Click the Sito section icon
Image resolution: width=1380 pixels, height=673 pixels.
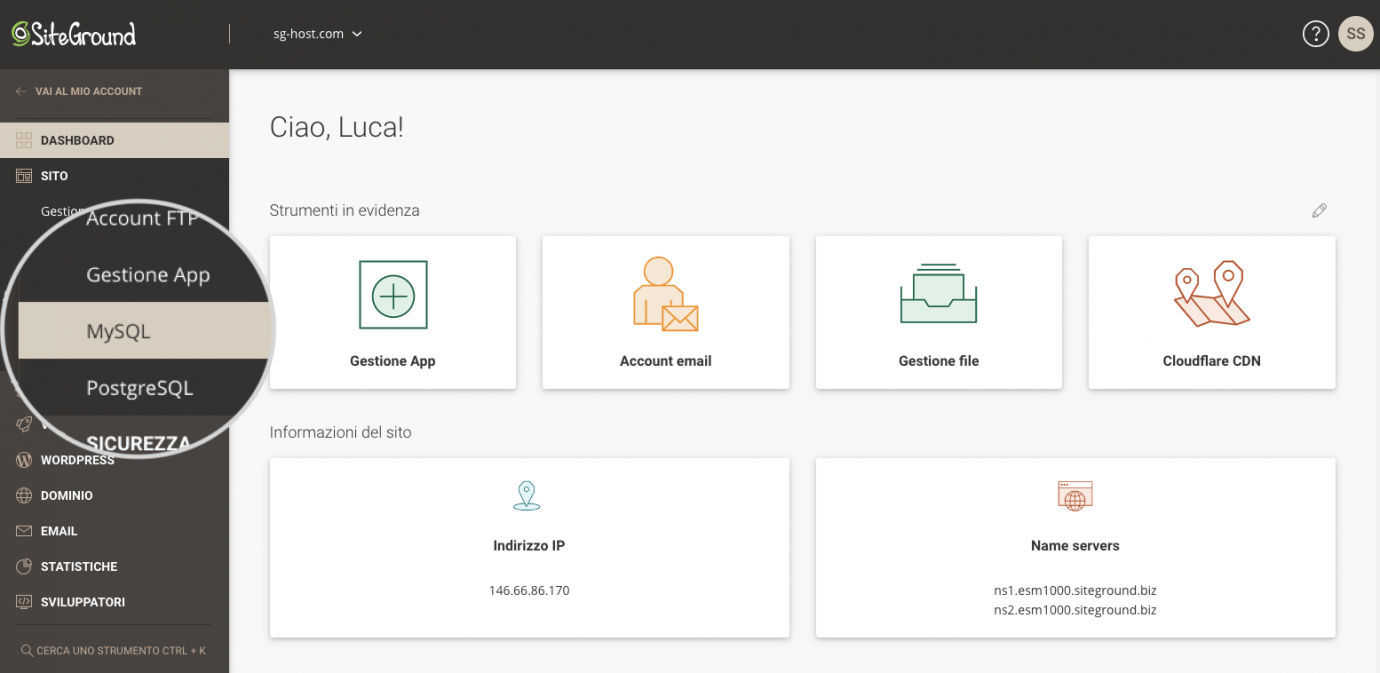tap(24, 176)
